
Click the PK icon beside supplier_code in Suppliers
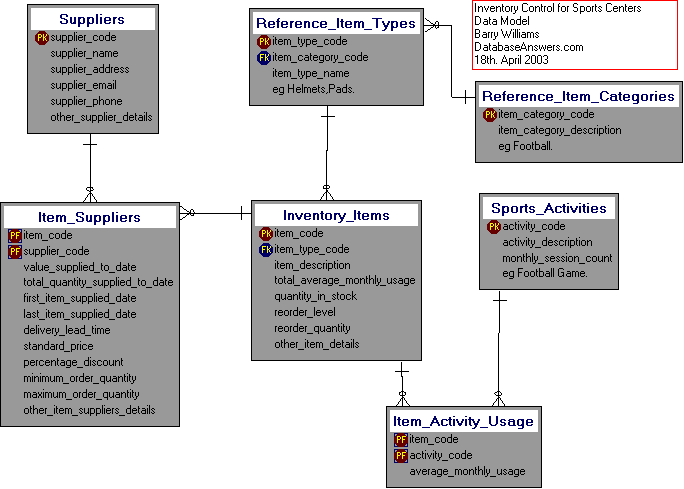42,38
